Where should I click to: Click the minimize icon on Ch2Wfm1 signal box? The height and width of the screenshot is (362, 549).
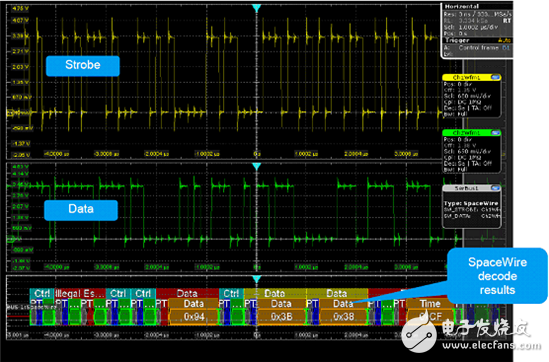coord(495,132)
